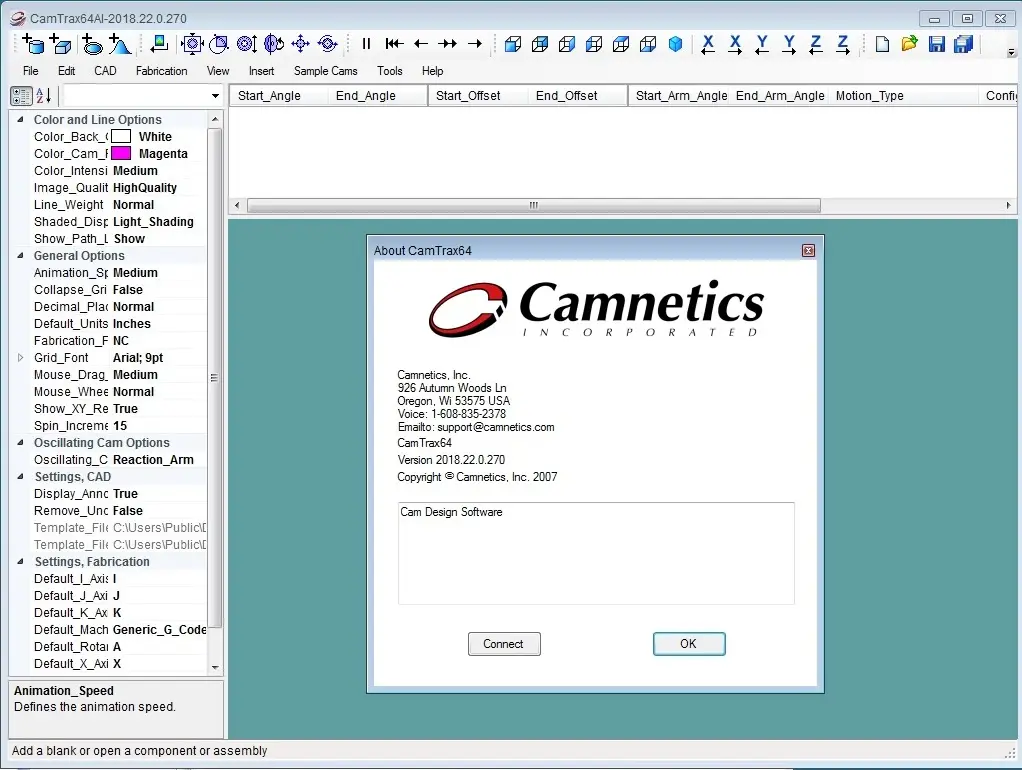Click the add motion curve icon
Screen dimensions: 1022x770
coord(119,44)
